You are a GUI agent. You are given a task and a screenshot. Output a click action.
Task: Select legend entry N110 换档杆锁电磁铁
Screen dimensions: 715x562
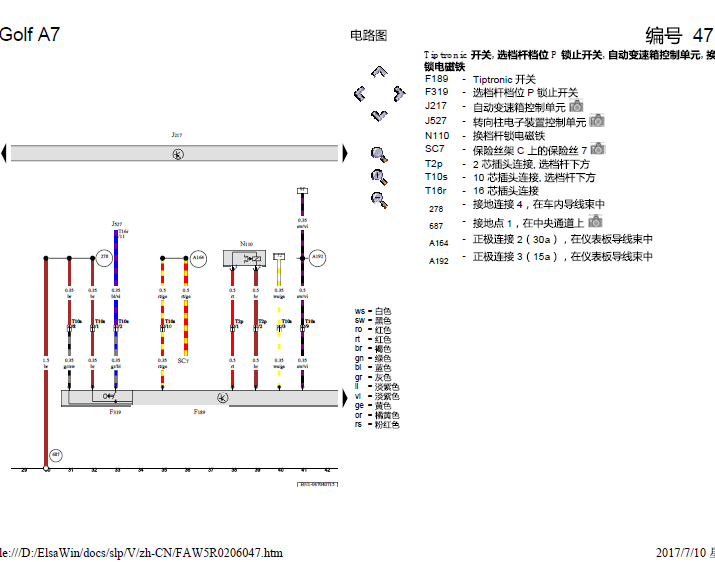(x=485, y=136)
